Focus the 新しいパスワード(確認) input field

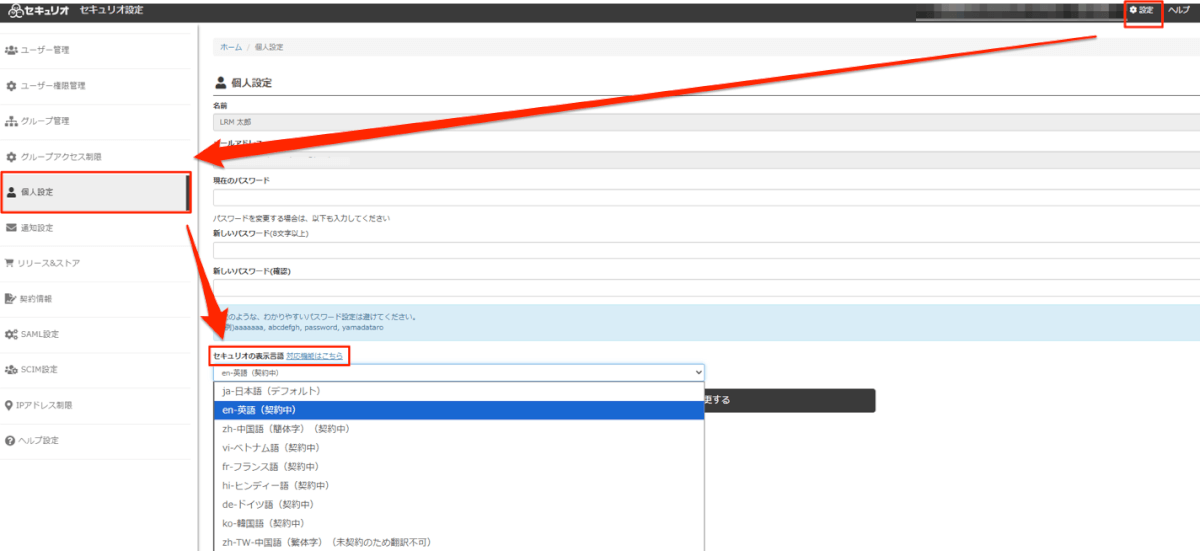[x=706, y=288]
